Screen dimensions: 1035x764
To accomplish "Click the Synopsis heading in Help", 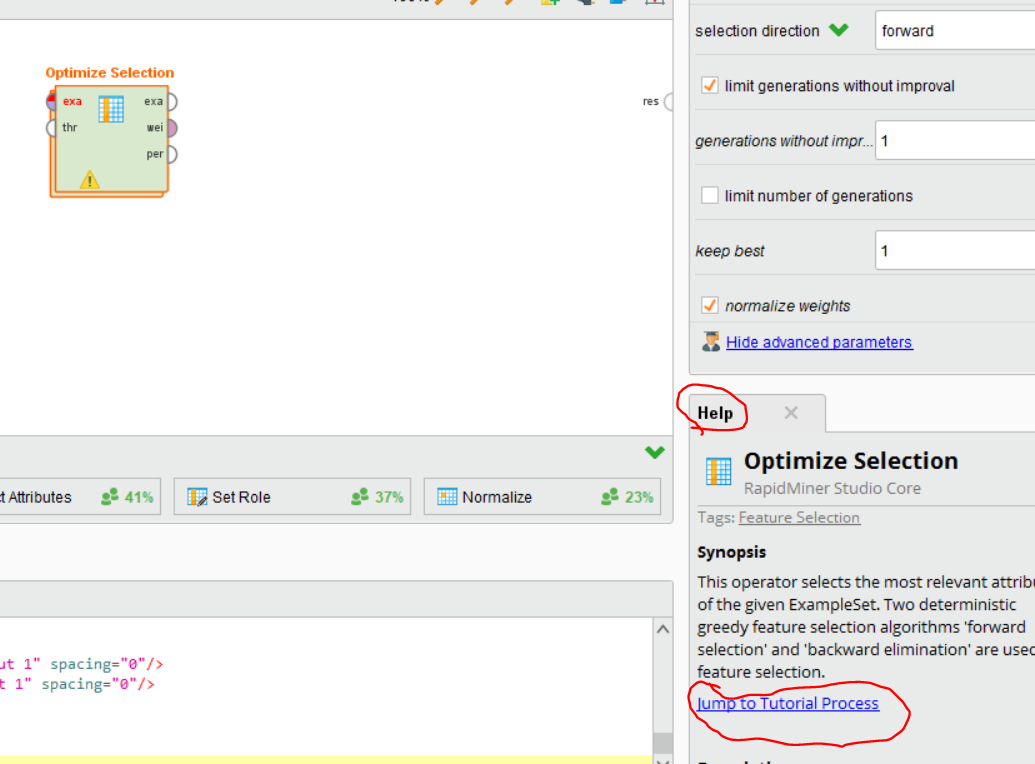I will pos(731,552).
